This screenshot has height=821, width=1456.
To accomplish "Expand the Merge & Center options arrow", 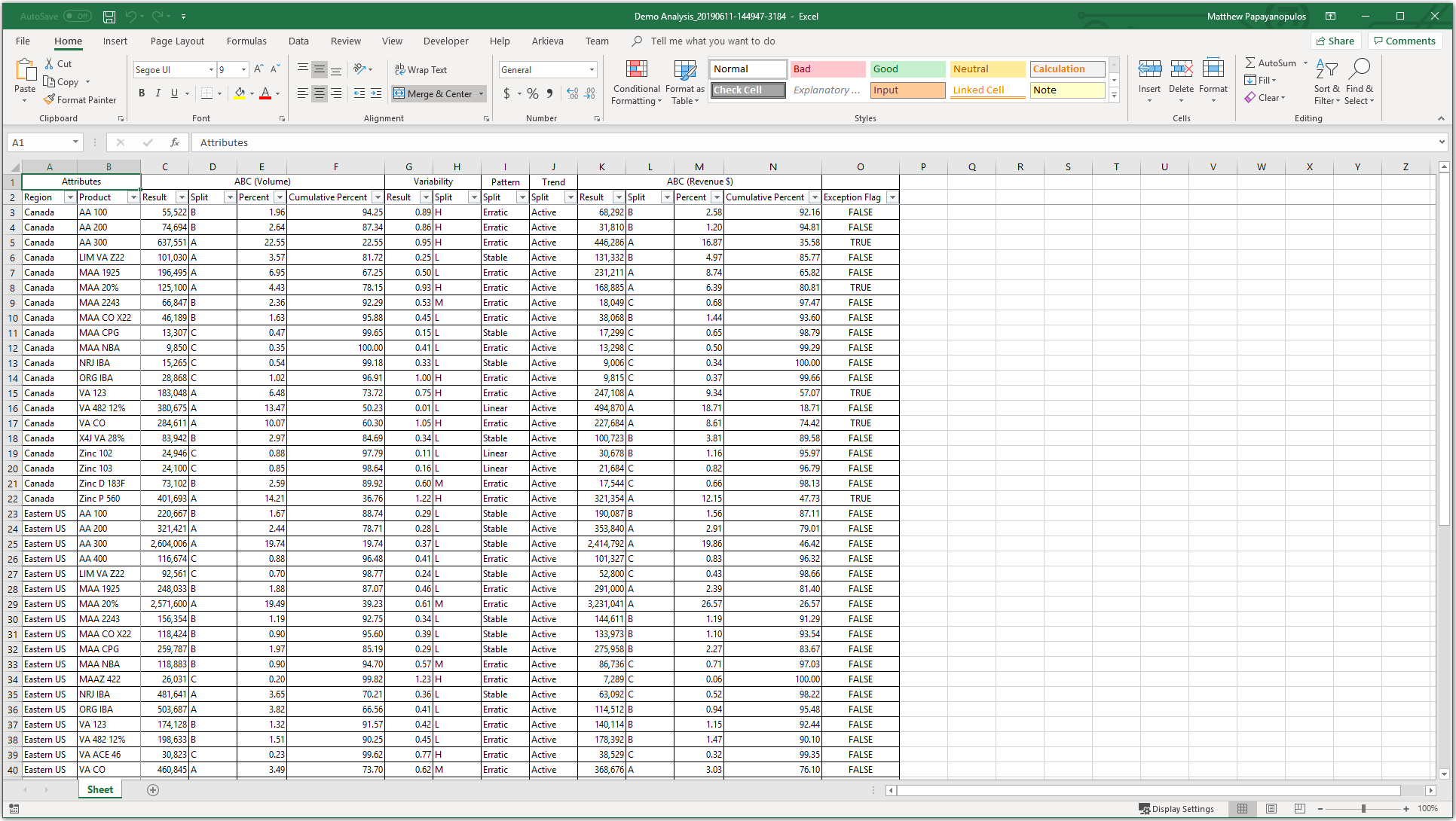I will pos(482,93).
